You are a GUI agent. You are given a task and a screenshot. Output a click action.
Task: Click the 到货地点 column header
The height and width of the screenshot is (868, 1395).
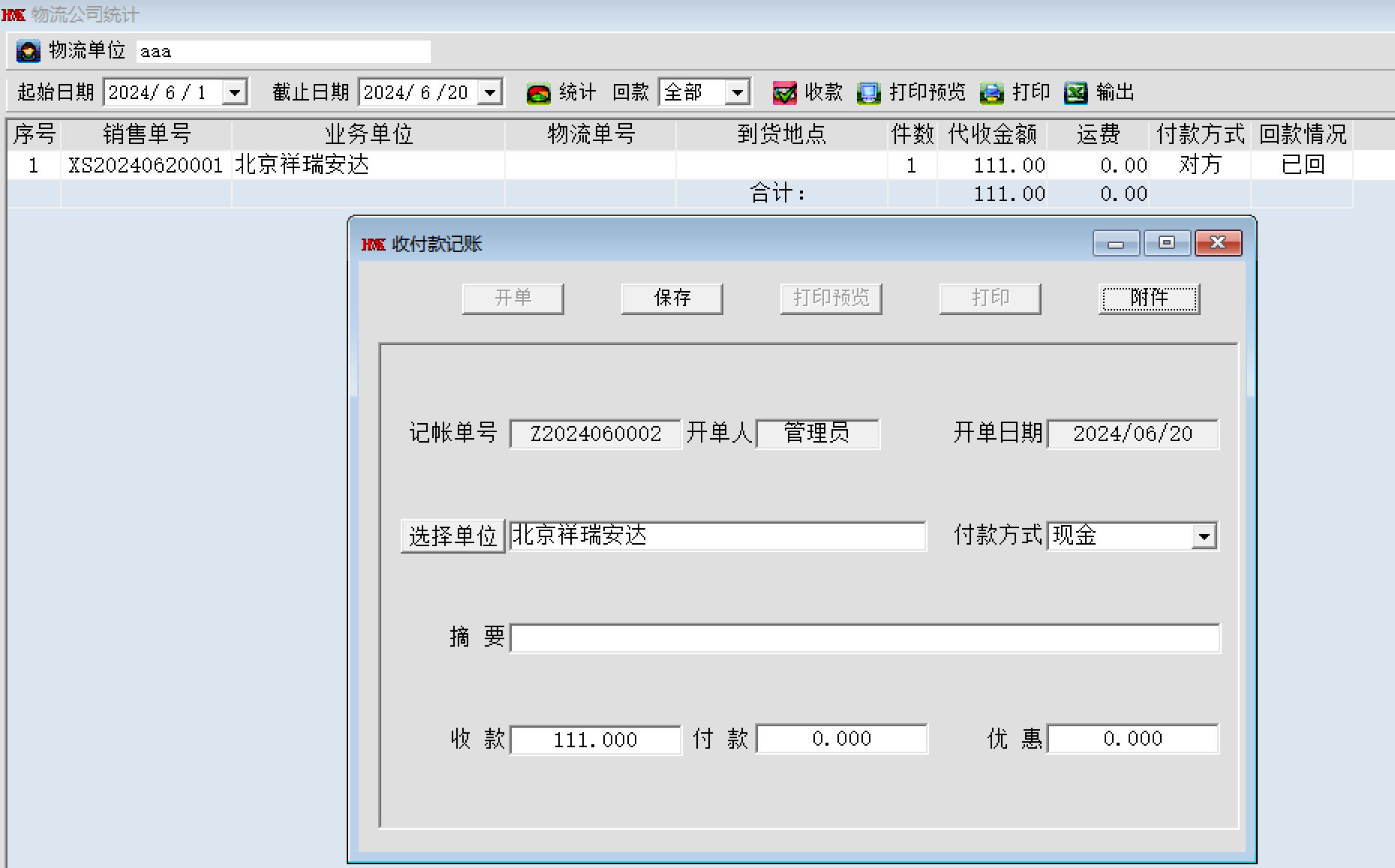coord(781,134)
